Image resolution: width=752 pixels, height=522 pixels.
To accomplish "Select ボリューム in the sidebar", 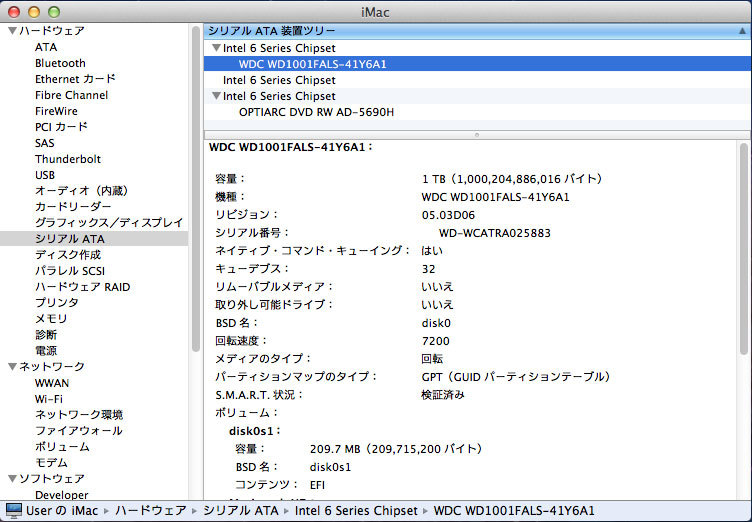I will tap(62, 447).
